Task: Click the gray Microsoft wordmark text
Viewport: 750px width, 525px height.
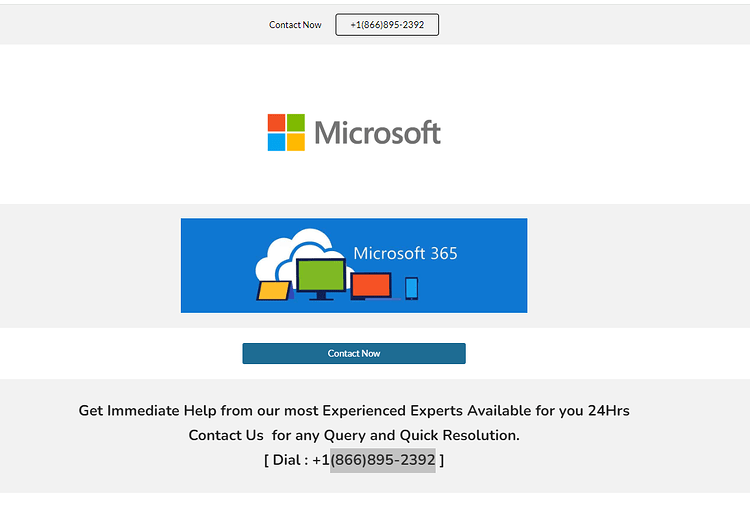Action: tap(377, 132)
